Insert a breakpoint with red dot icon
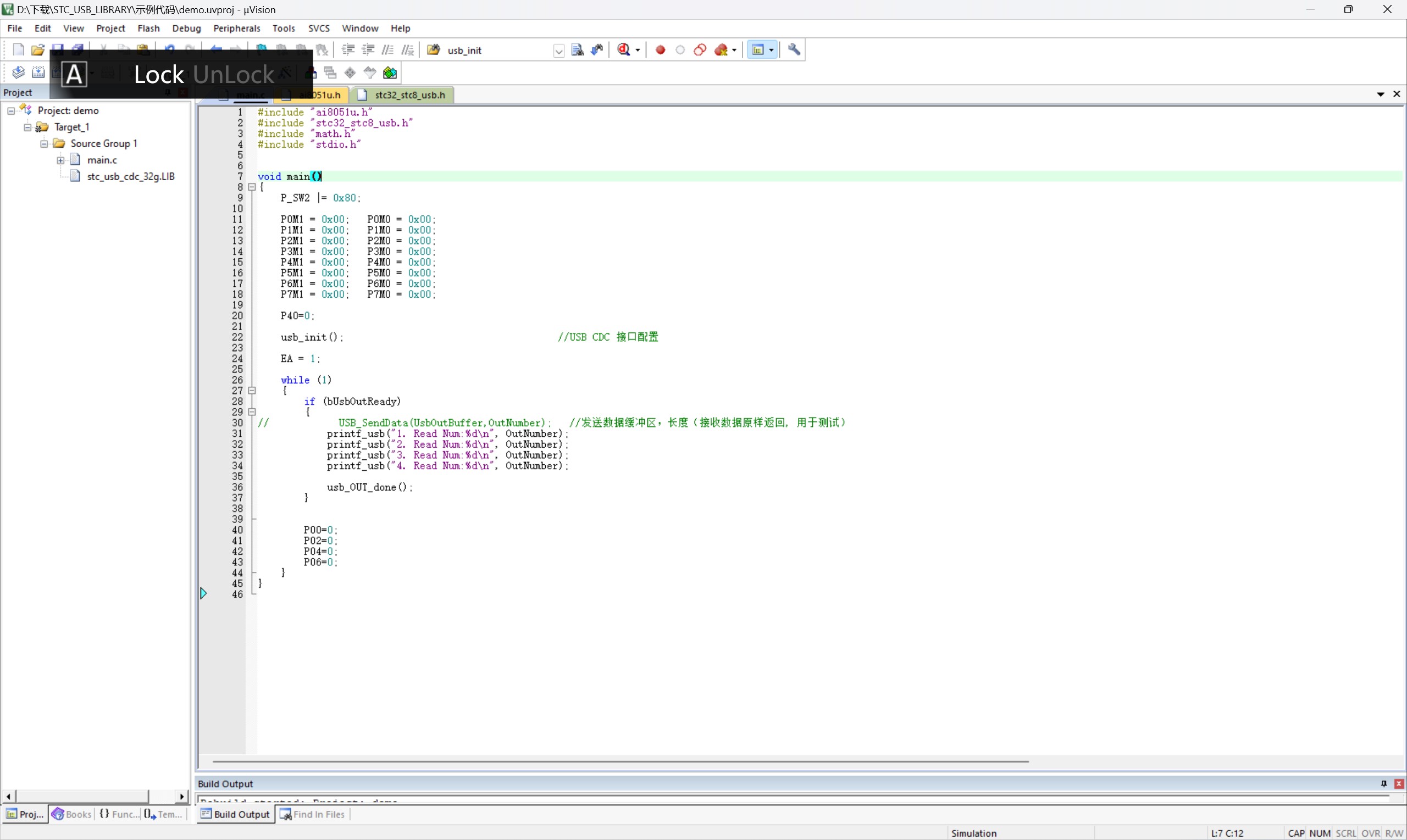This screenshot has width=1407, height=840. pyautogui.click(x=660, y=50)
